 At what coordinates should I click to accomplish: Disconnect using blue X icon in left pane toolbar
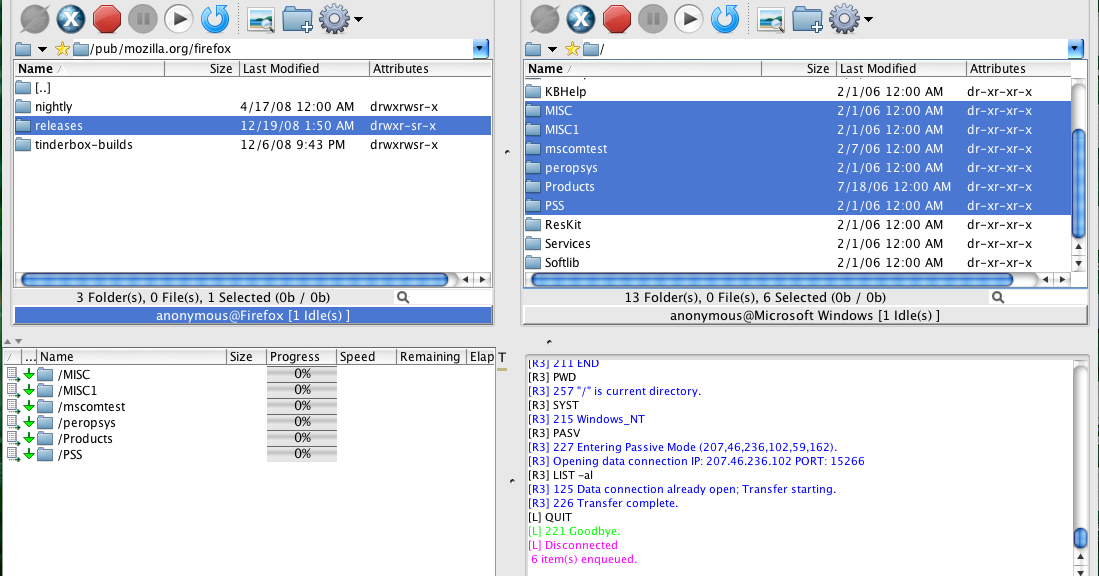pos(70,19)
